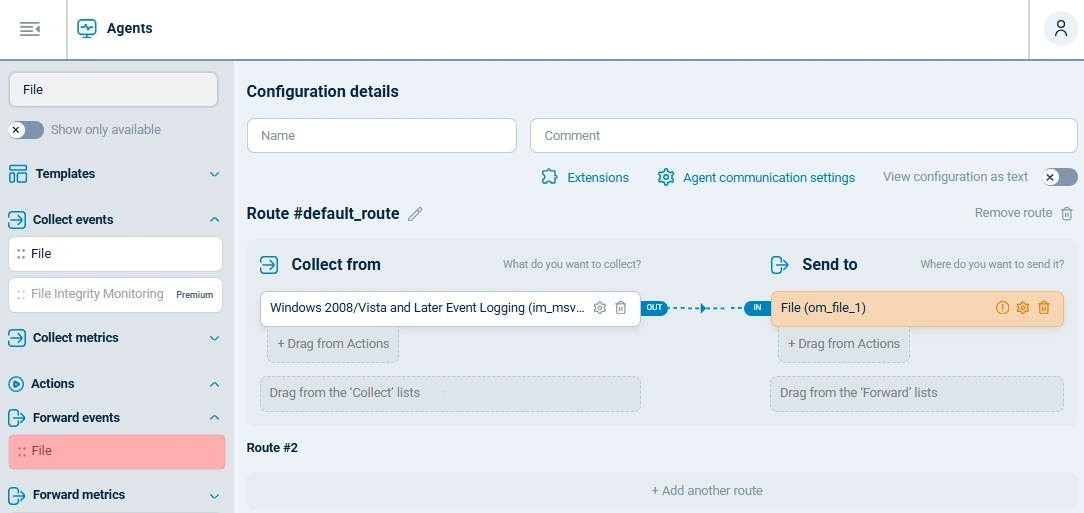This screenshot has width=1084, height=513.
Task: Click the hamburger menu collapse icon
Action: [30, 29]
